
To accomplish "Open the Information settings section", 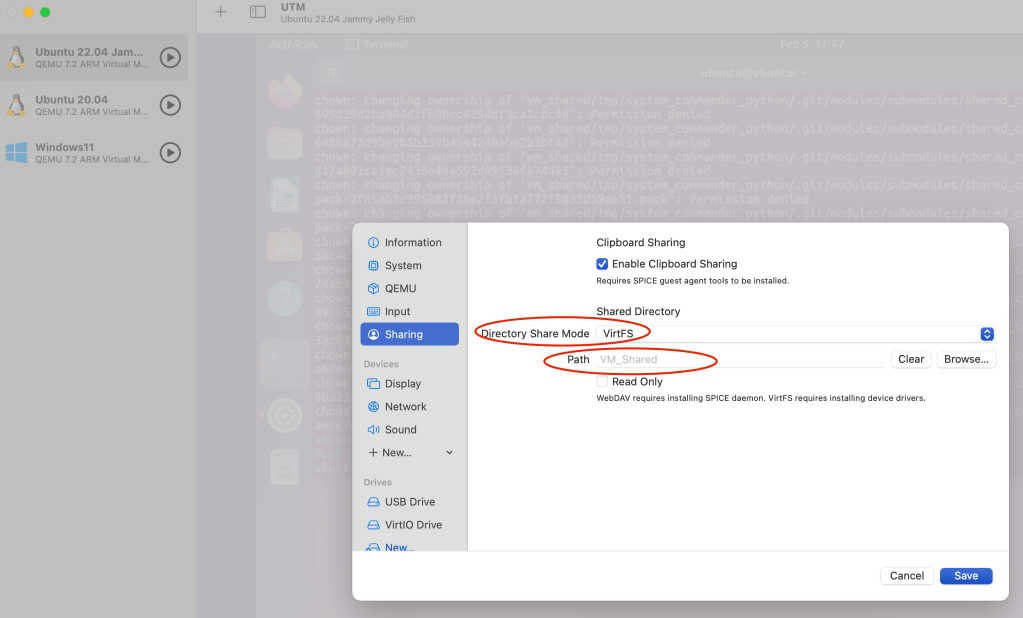I will click(x=412, y=243).
